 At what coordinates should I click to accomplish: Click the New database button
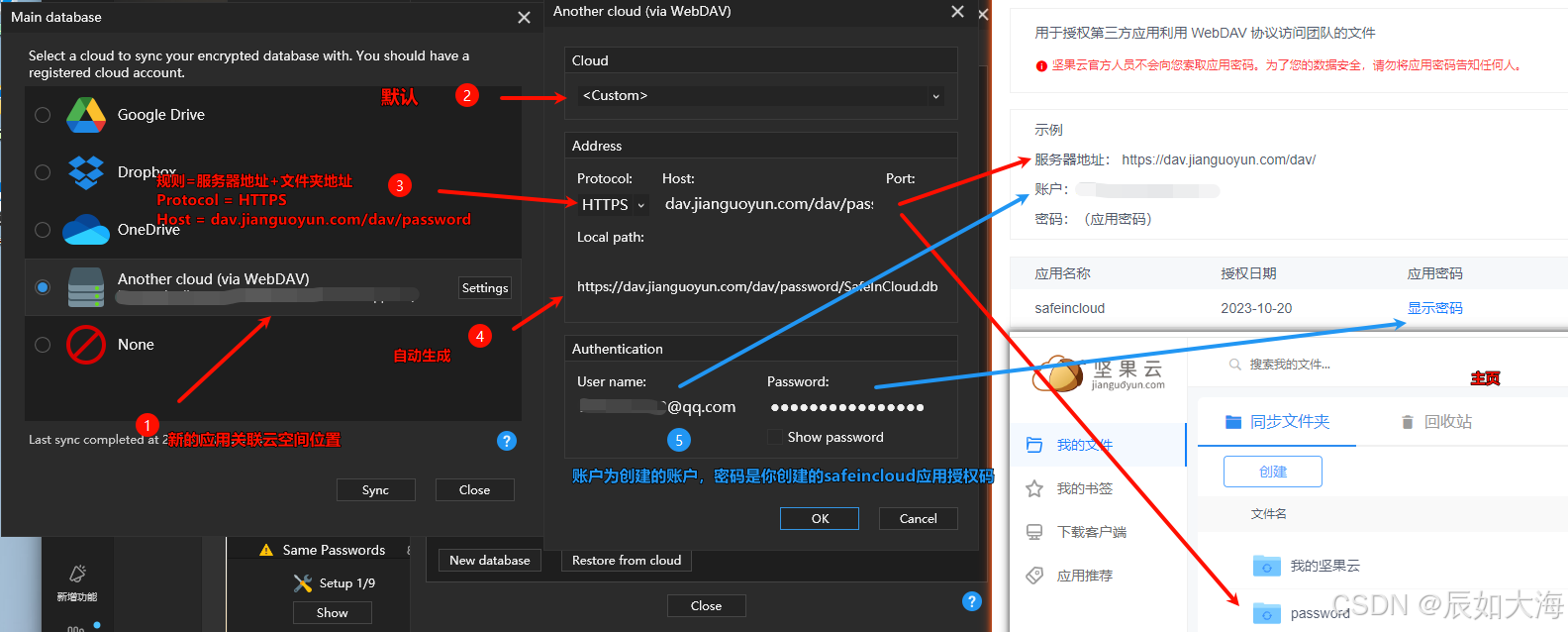490,561
